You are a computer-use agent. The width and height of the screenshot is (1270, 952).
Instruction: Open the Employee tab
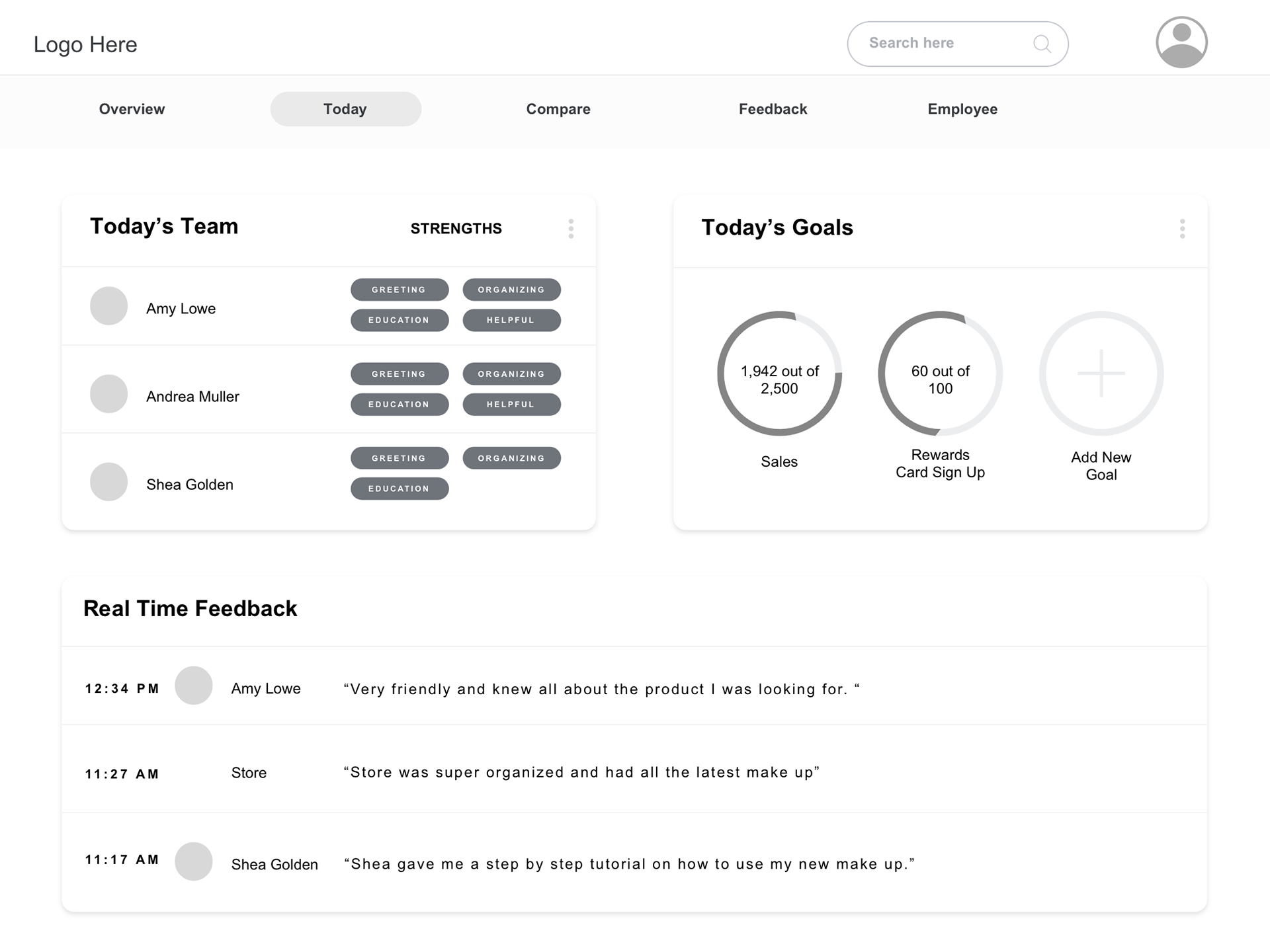tap(962, 109)
